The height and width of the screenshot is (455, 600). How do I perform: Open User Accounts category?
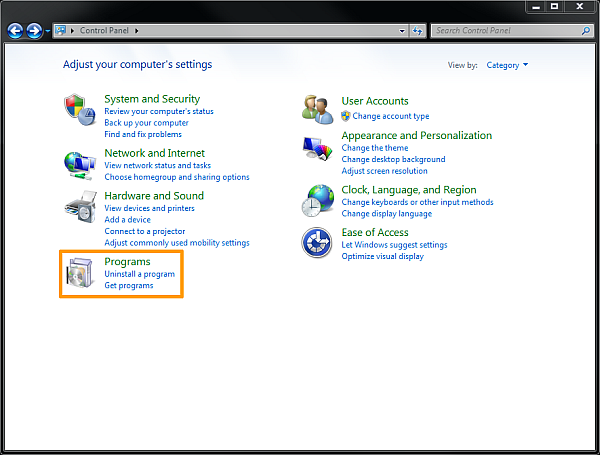coord(375,101)
